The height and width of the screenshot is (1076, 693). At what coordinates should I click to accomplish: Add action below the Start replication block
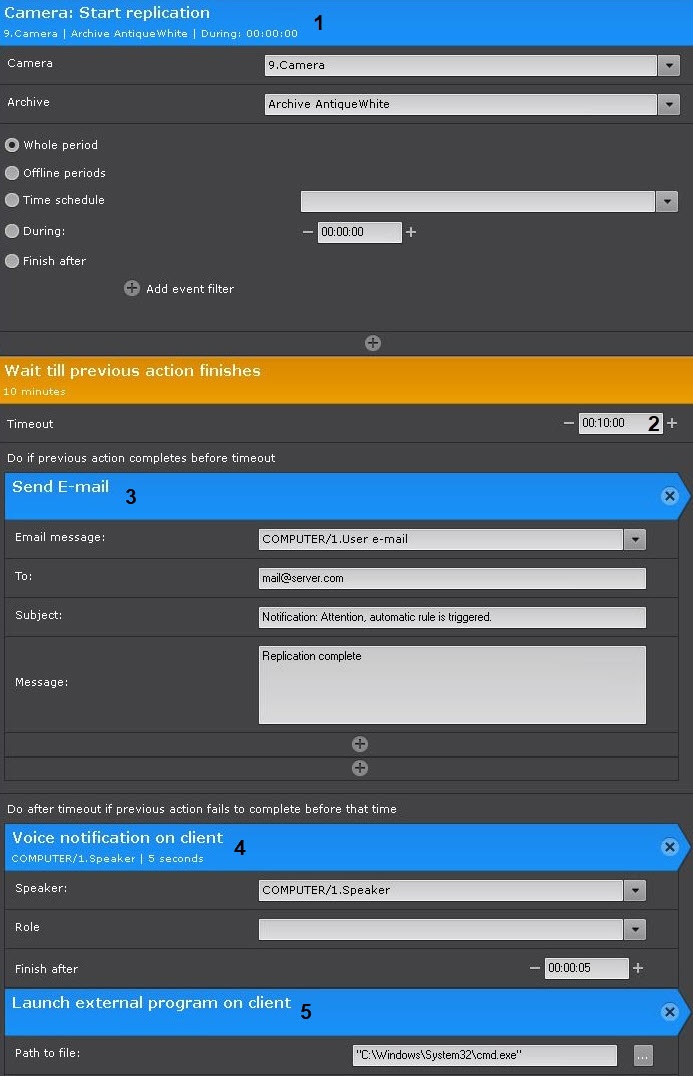373,343
